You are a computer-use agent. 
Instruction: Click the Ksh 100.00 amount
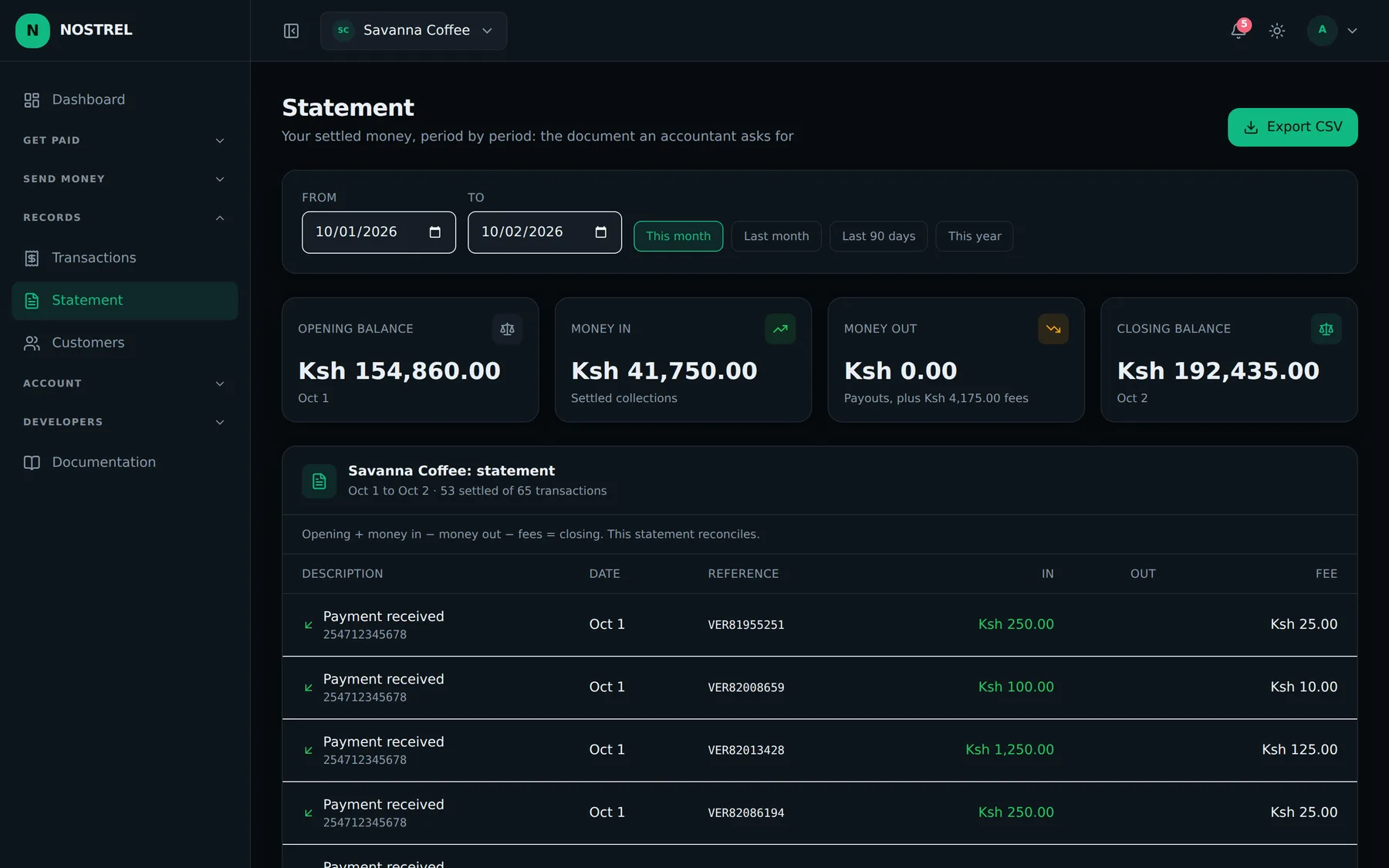[x=1016, y=687]
